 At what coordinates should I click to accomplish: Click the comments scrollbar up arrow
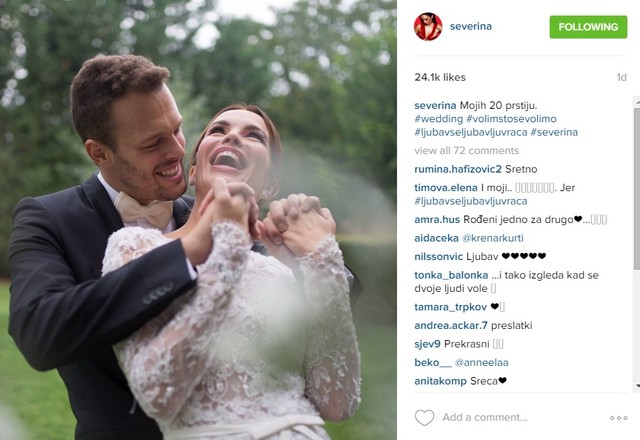[637, 101]
